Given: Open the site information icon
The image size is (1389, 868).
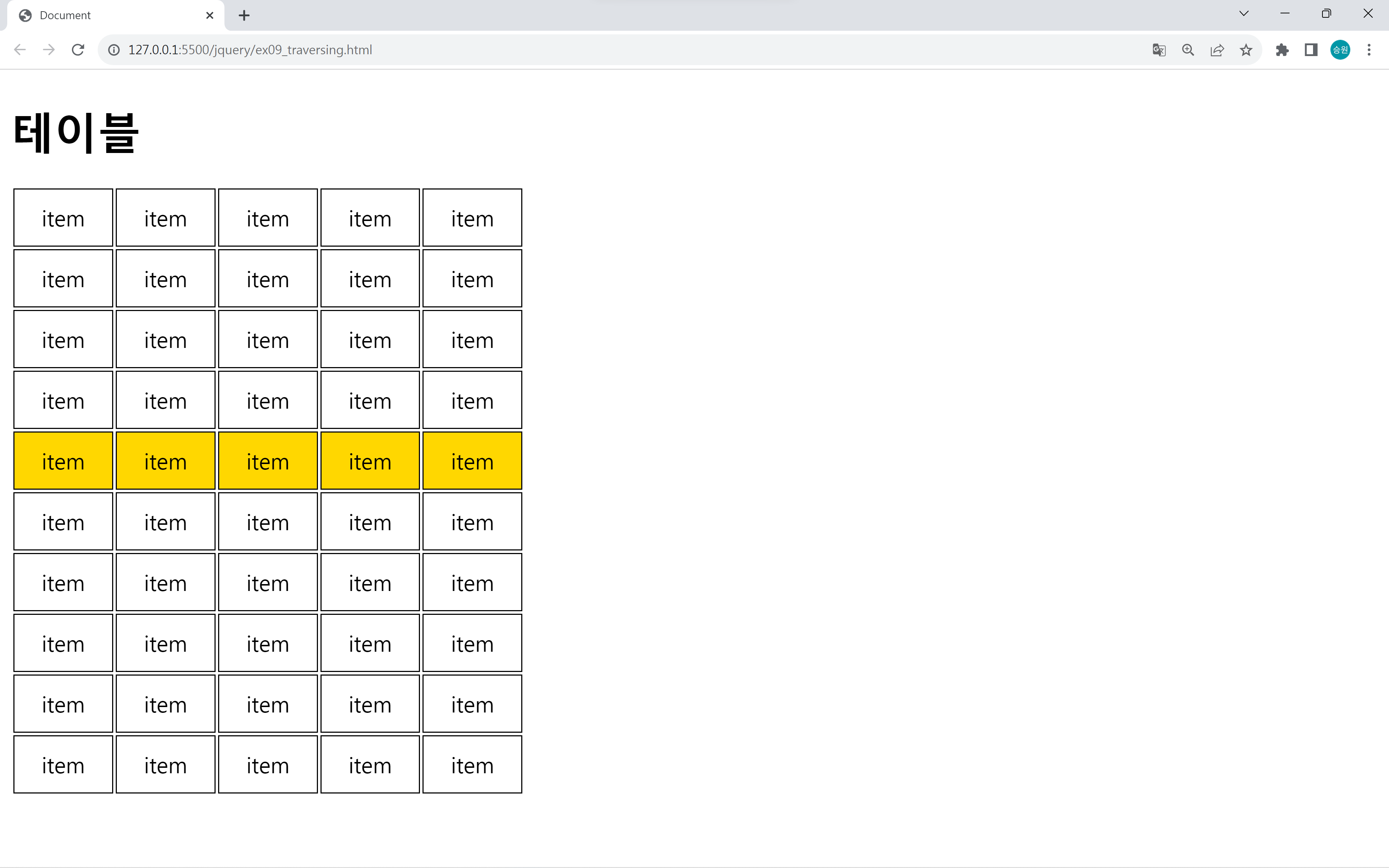Looking at the screenshot, I should tap(114, 50).
